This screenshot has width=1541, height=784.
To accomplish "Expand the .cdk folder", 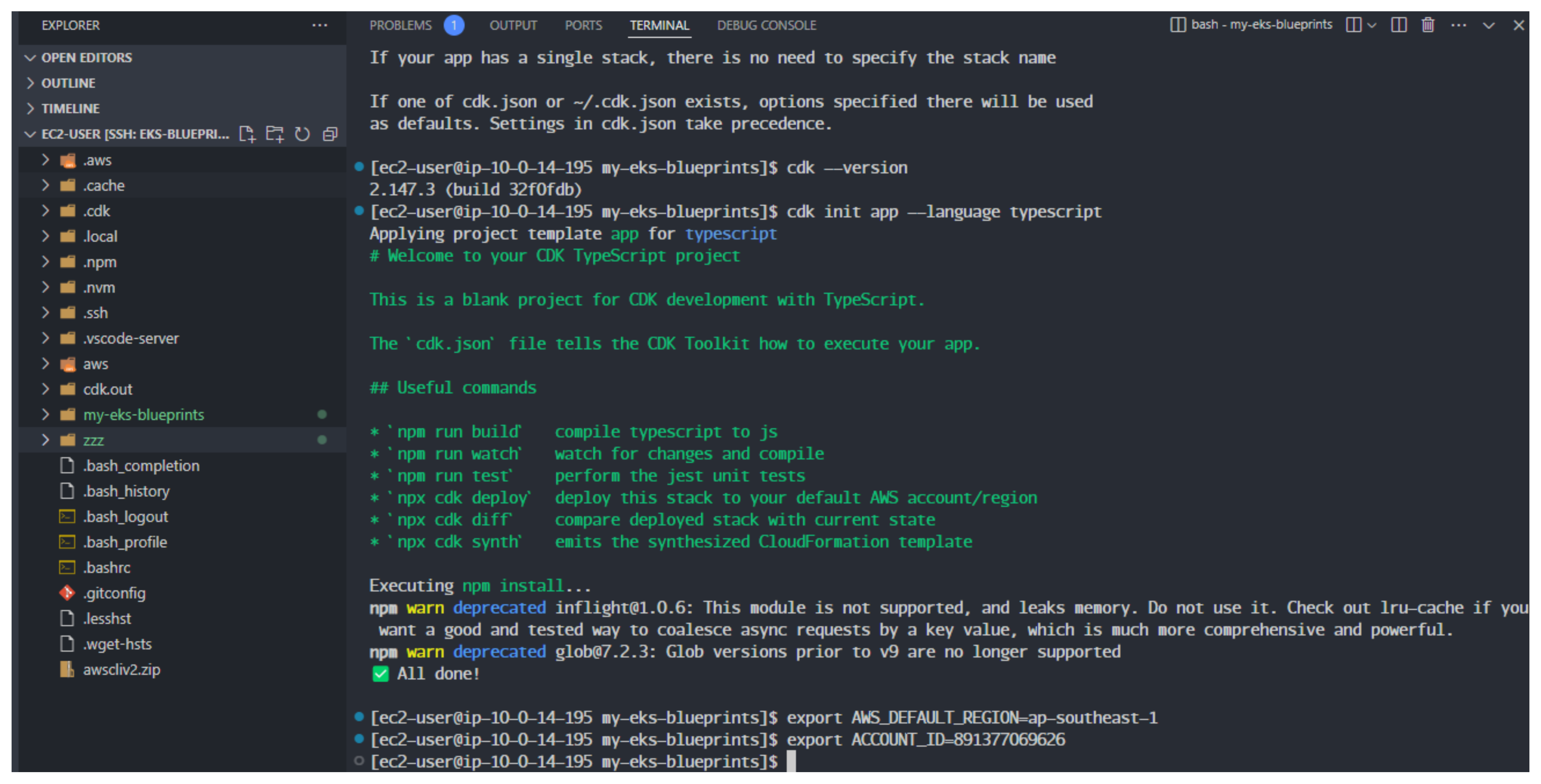I will pos(182,210).
